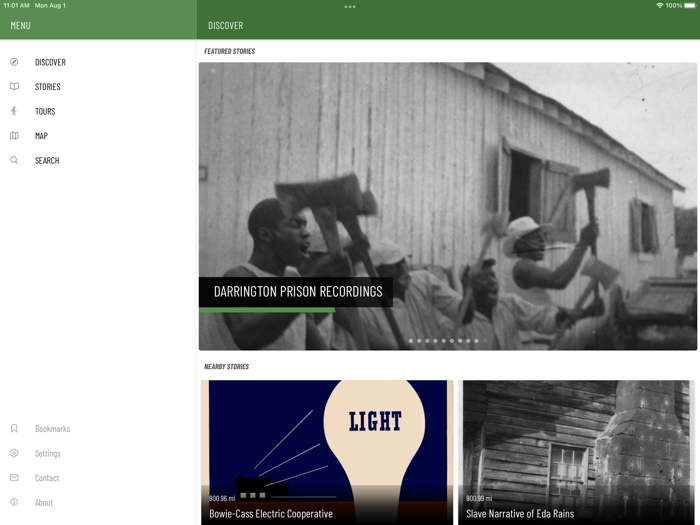The height and width of the screenshot is (525, 700).
Task: Open the featured story photo
Action: point(448,206)
